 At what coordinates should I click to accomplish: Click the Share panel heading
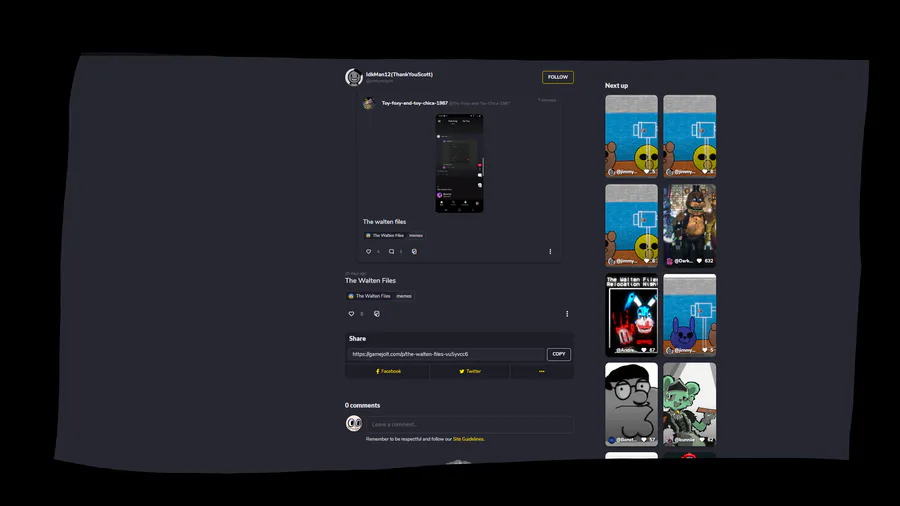tap(357, 338)
